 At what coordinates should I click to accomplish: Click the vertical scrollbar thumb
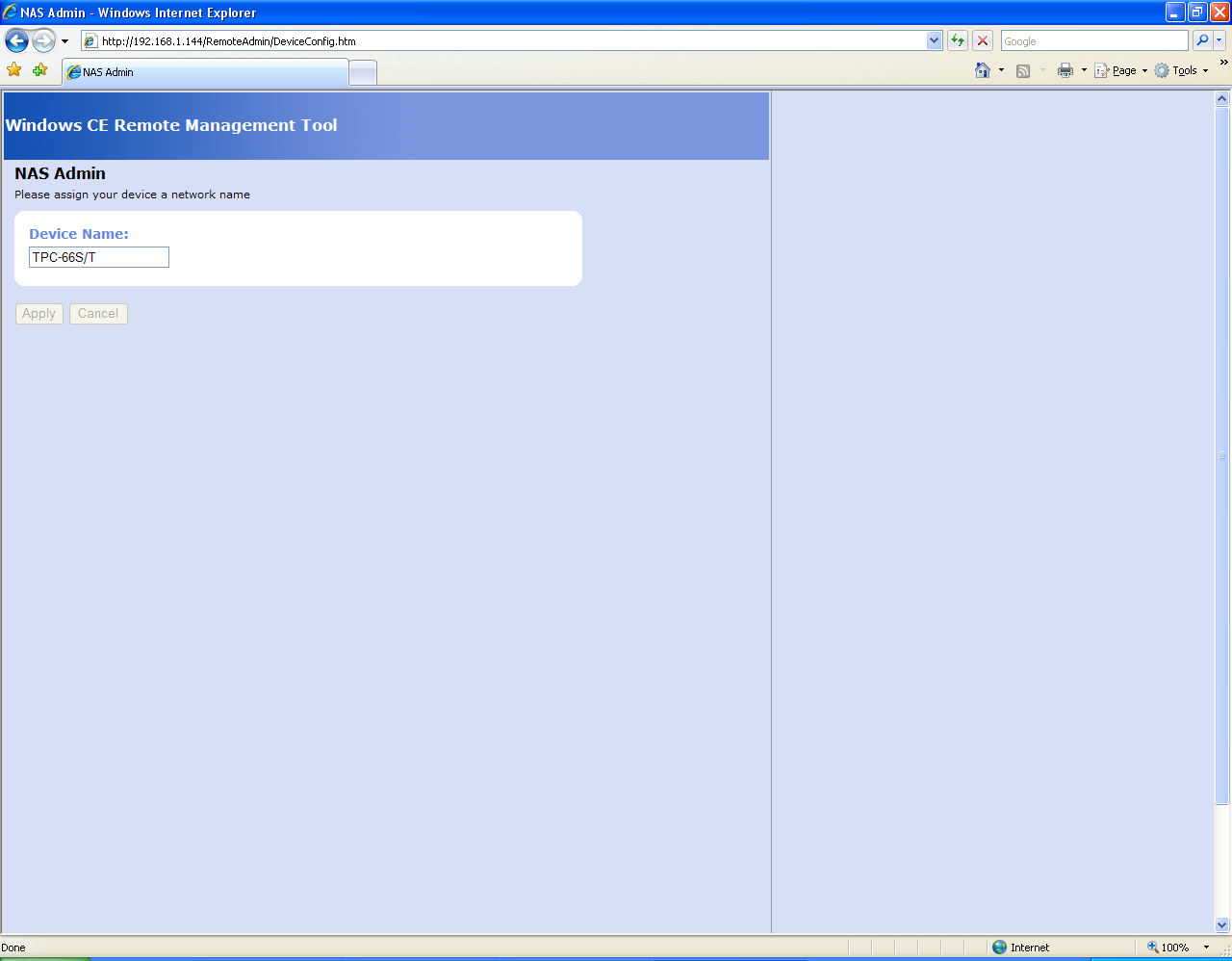pyautogui.click(x=1222, y=455)
